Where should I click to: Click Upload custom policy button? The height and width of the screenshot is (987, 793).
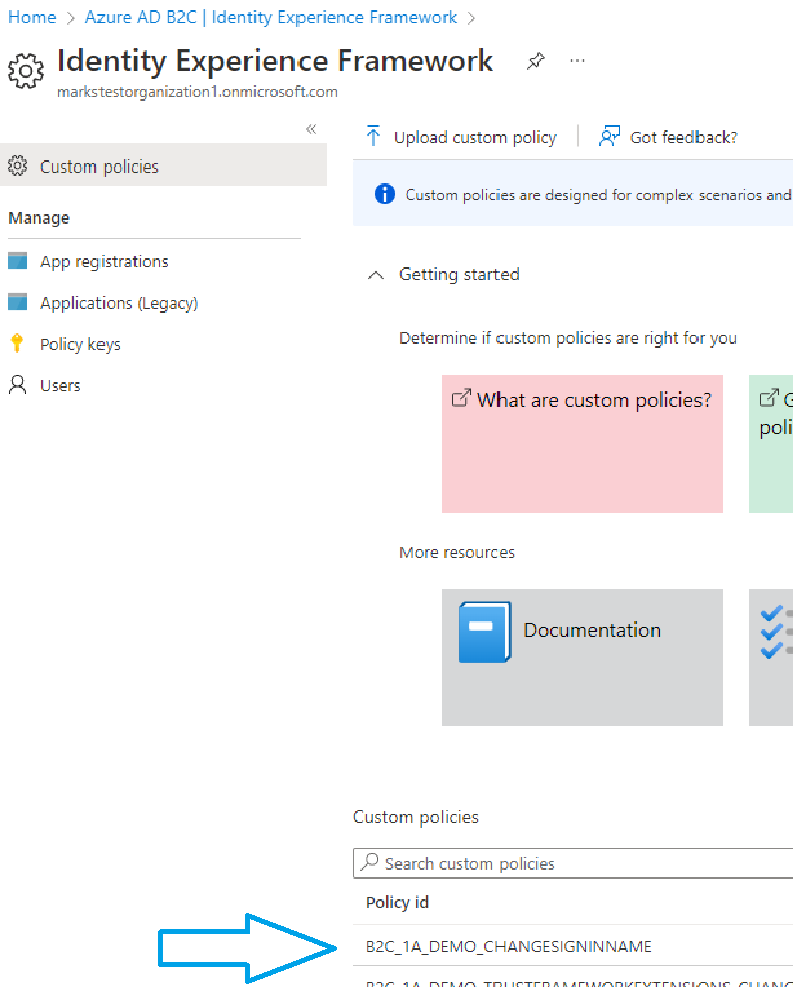coord(461,137)
